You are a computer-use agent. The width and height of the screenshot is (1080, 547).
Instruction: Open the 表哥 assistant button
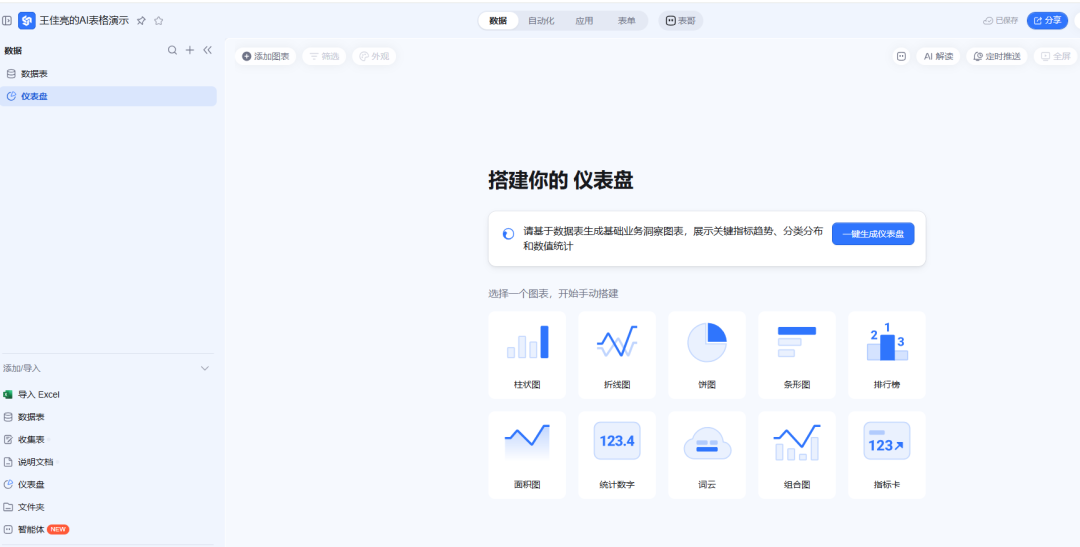coord(681,21)
